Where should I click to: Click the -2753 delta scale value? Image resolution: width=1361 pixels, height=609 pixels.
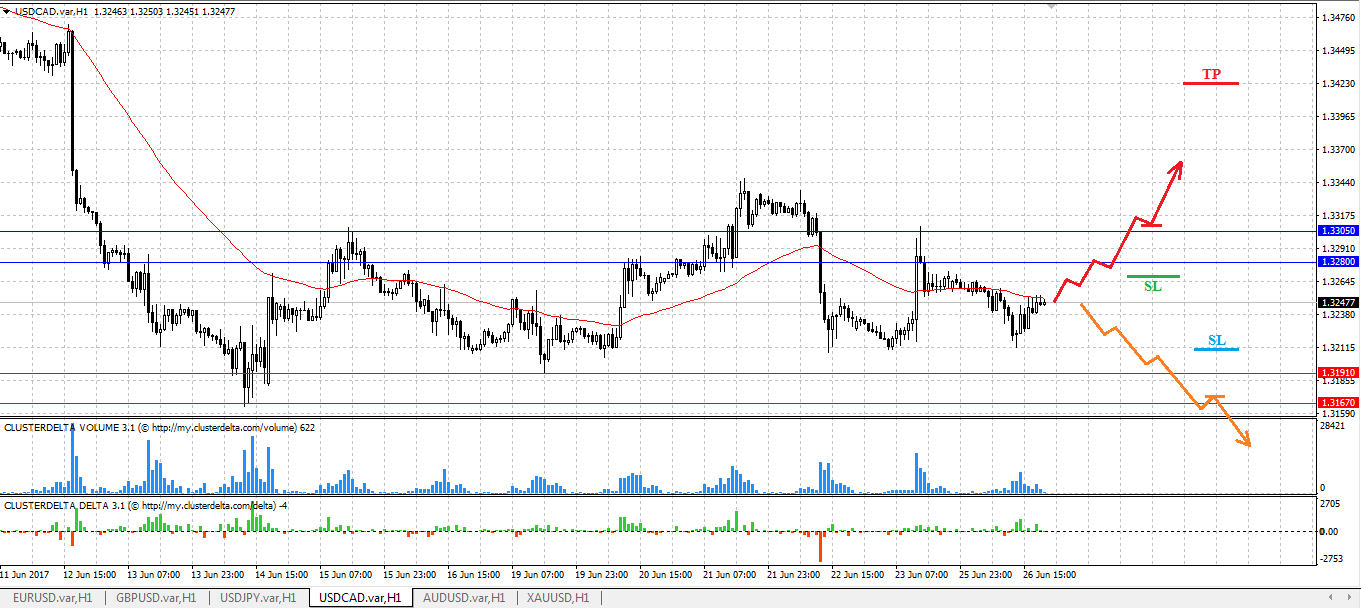1333,558
